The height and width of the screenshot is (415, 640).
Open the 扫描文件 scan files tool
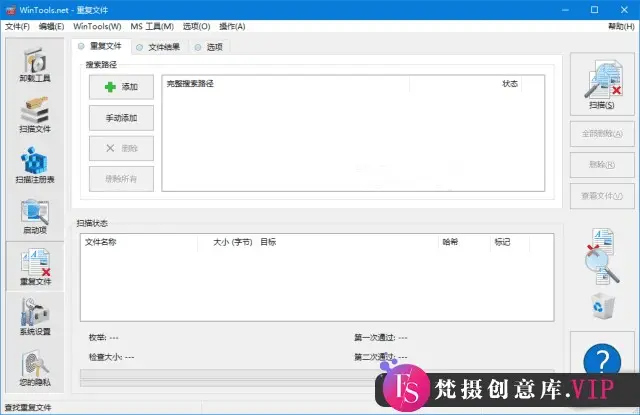[35, 115]
